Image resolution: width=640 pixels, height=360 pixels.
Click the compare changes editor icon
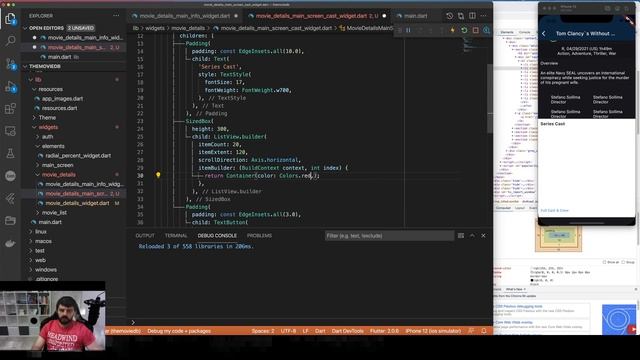coord(461,16)
